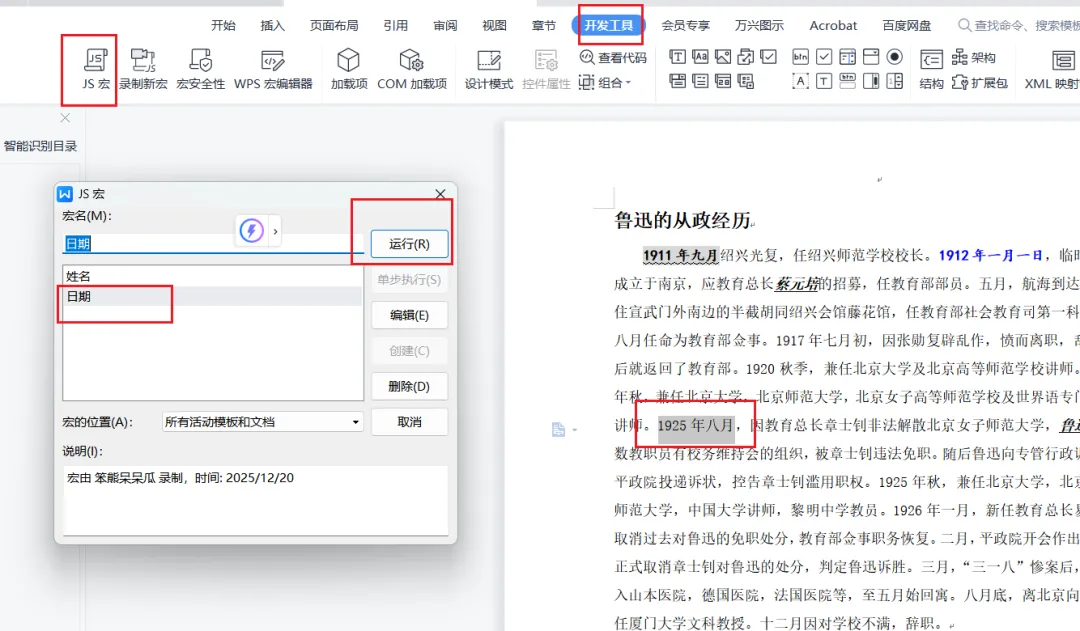Open XML 映射 pane
The image size is (1080, 631).
(1052, 69)
